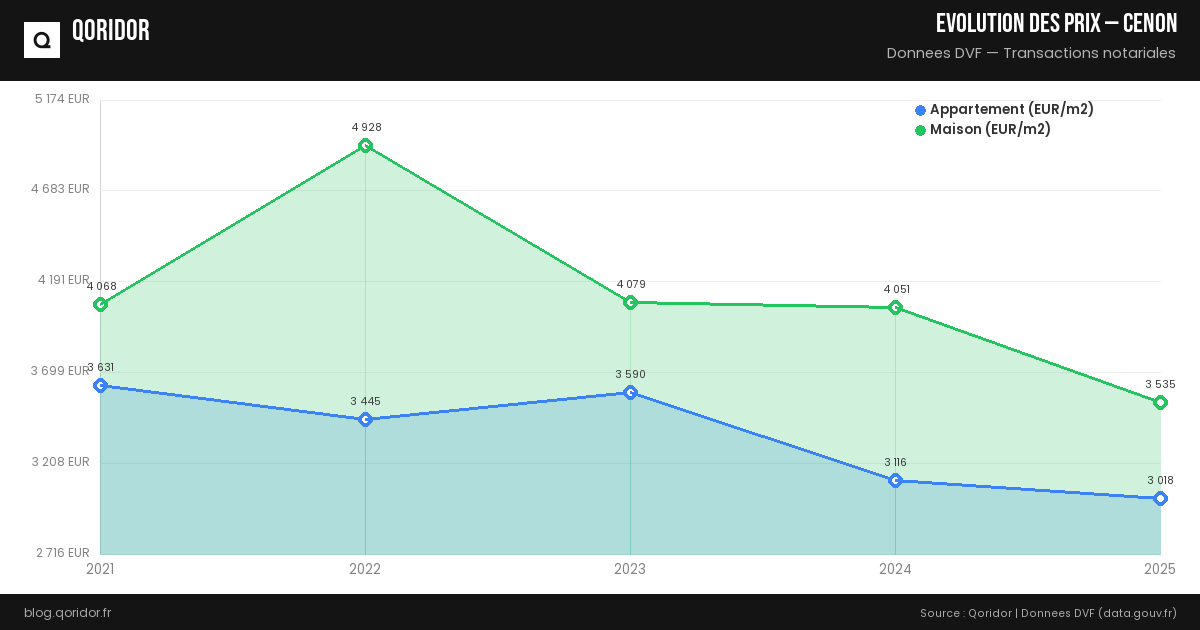Click the source text mentioning data.gouv.fr

tap(1048, 612)
